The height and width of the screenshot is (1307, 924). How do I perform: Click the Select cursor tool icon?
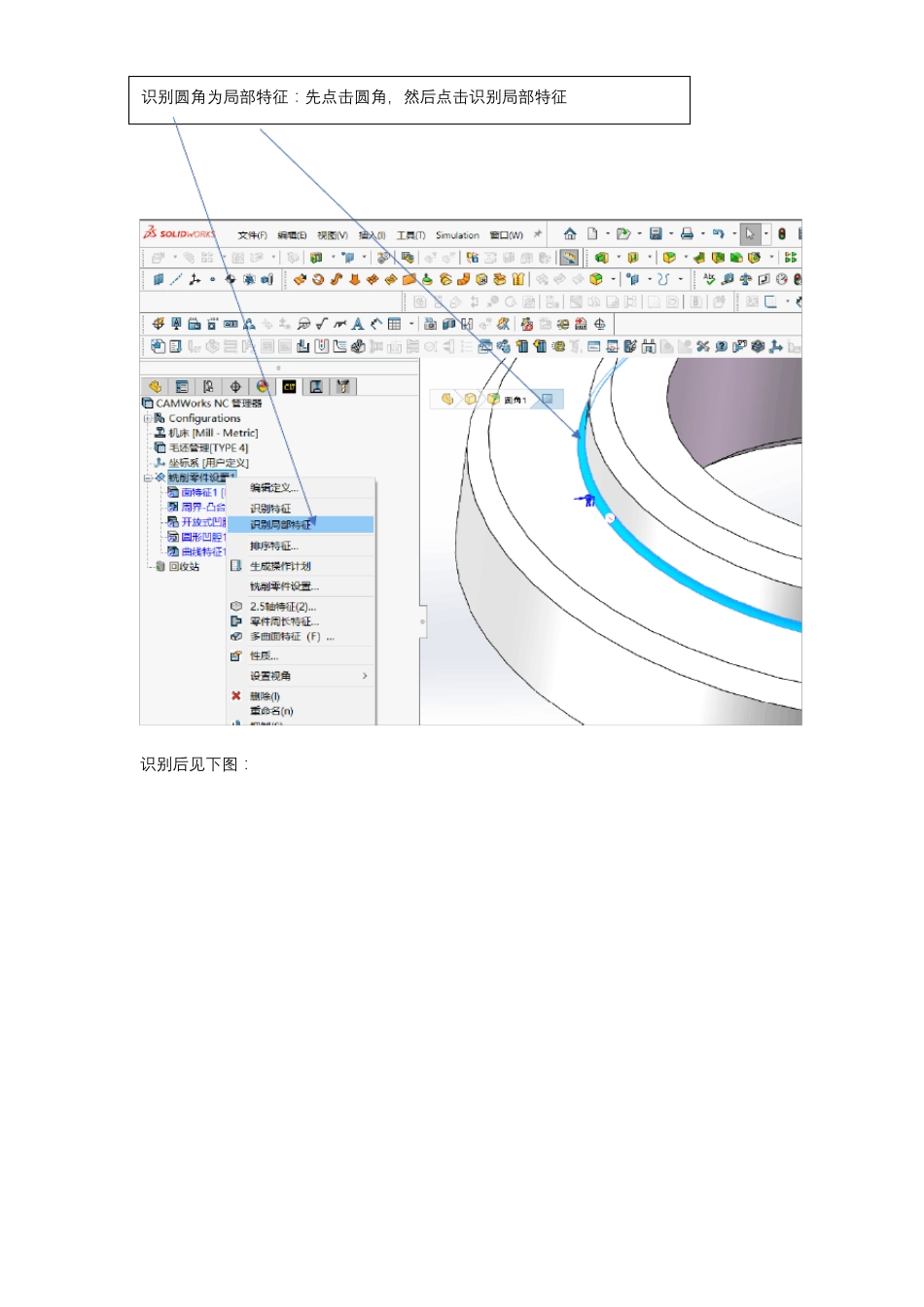(750, 233)
